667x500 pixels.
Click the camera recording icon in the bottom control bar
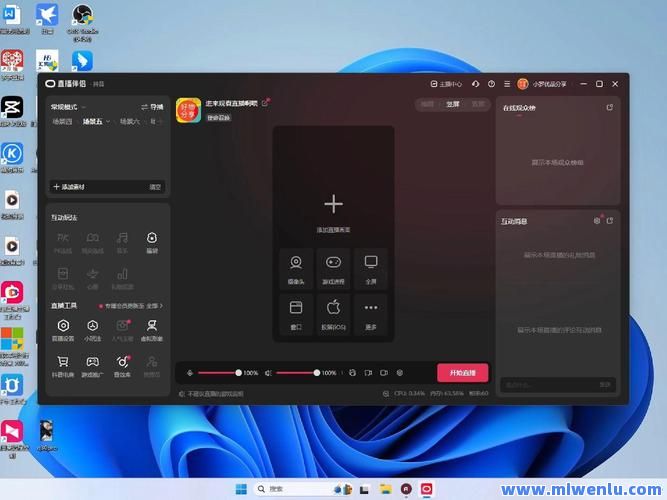(x=384, y=373)
